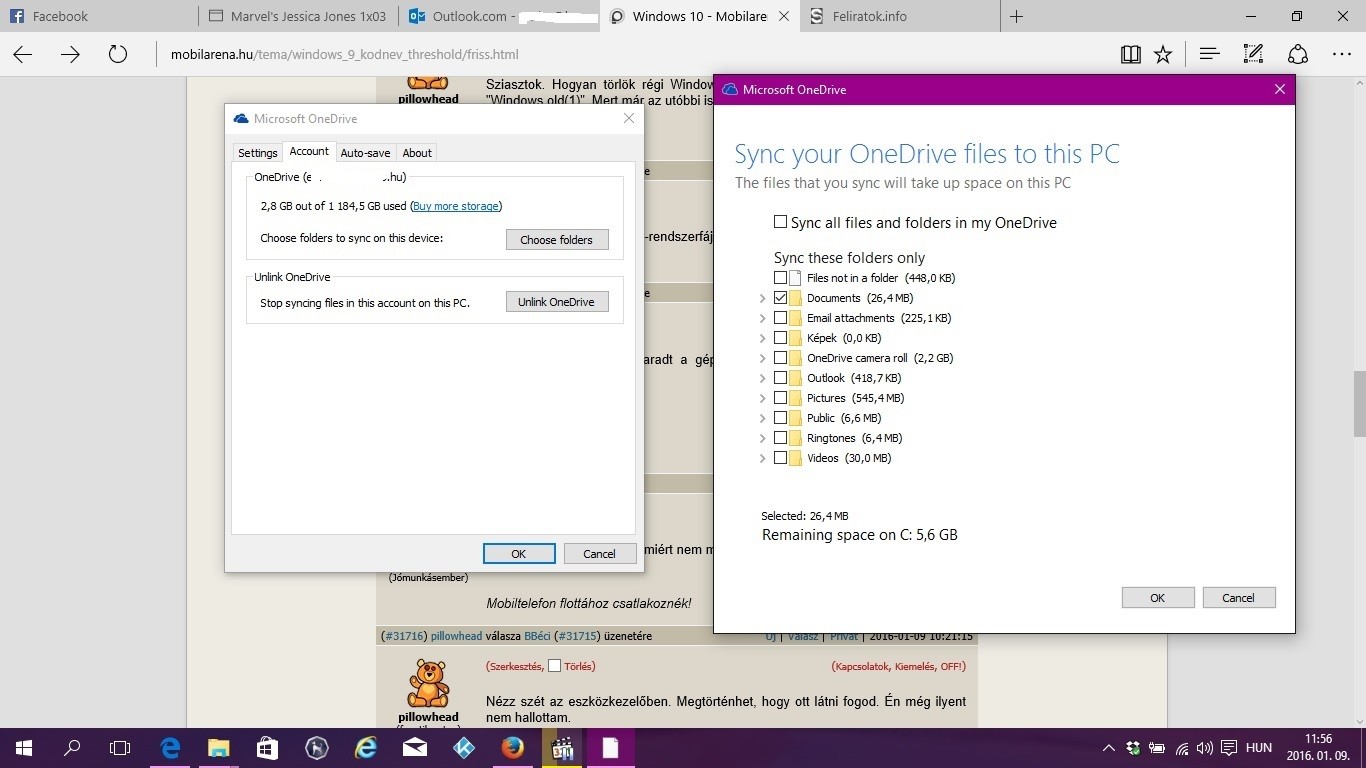Viewport: 1366px width, 768px height.
Task: Click Cancel in OneDrive settings dialog
Action: [x=600, y=554]
